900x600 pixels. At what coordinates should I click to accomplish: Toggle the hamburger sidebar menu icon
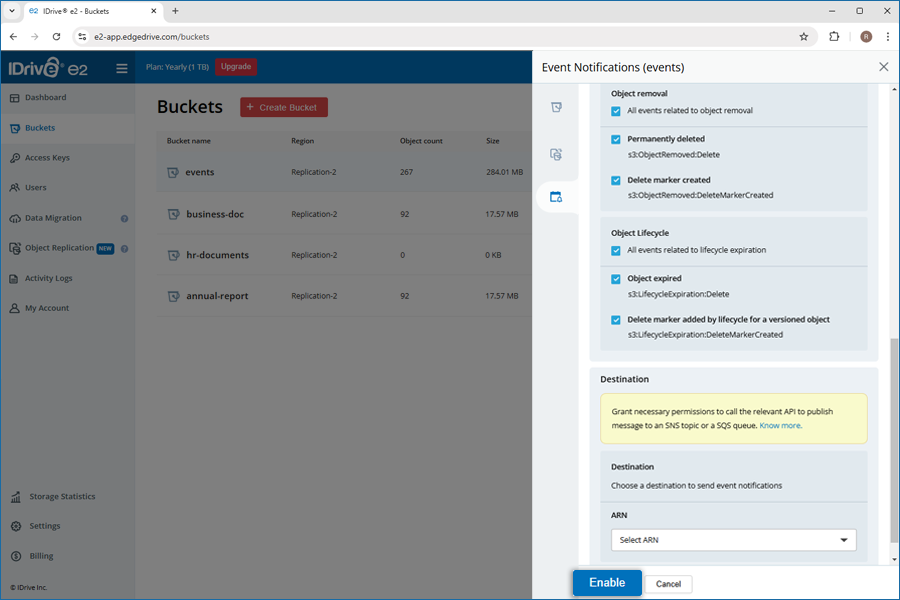122,68
